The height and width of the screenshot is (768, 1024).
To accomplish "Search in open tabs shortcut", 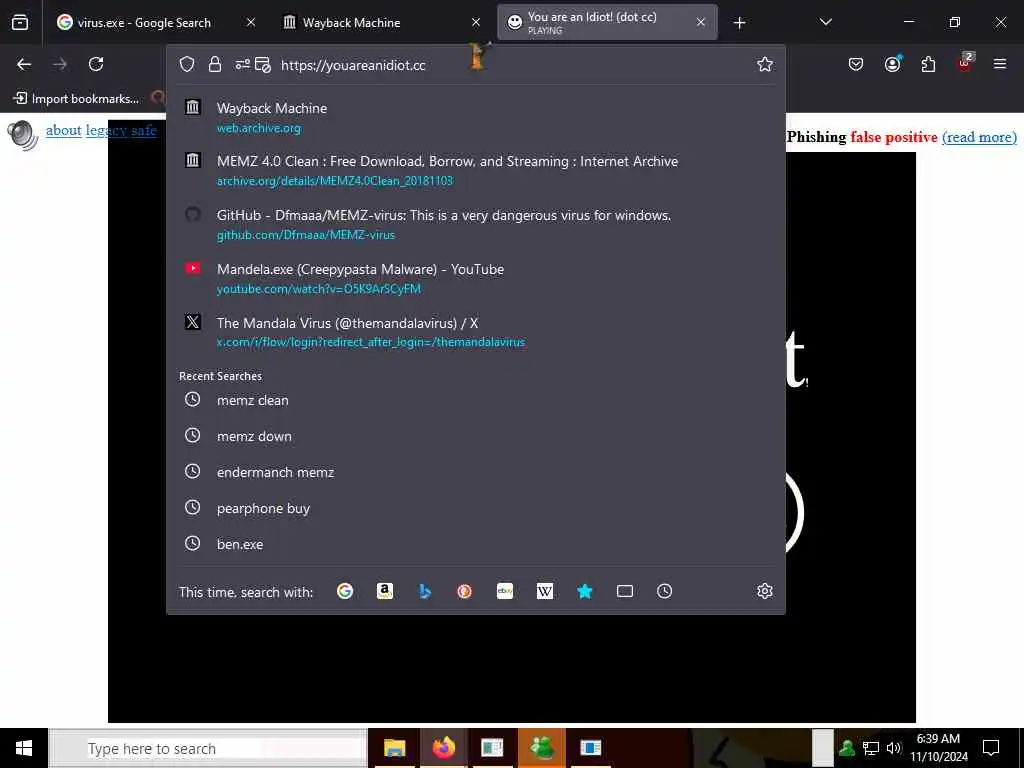I will pos(624,591).
